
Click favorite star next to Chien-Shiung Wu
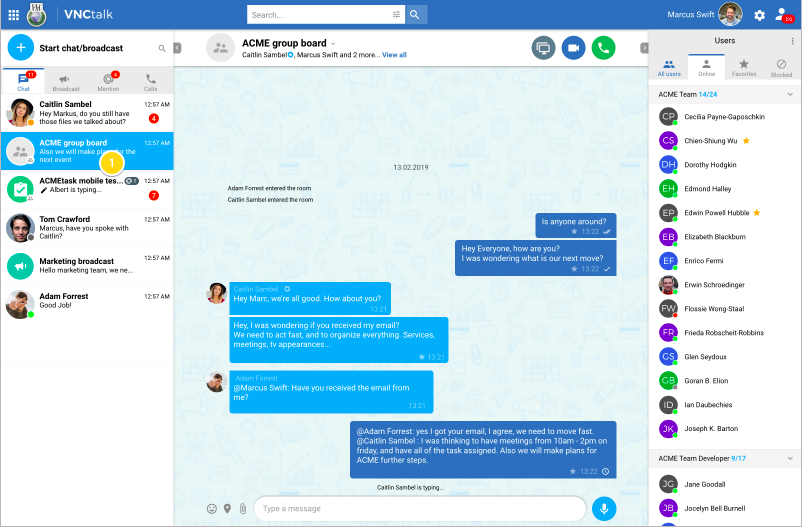[x=747, y=140]
